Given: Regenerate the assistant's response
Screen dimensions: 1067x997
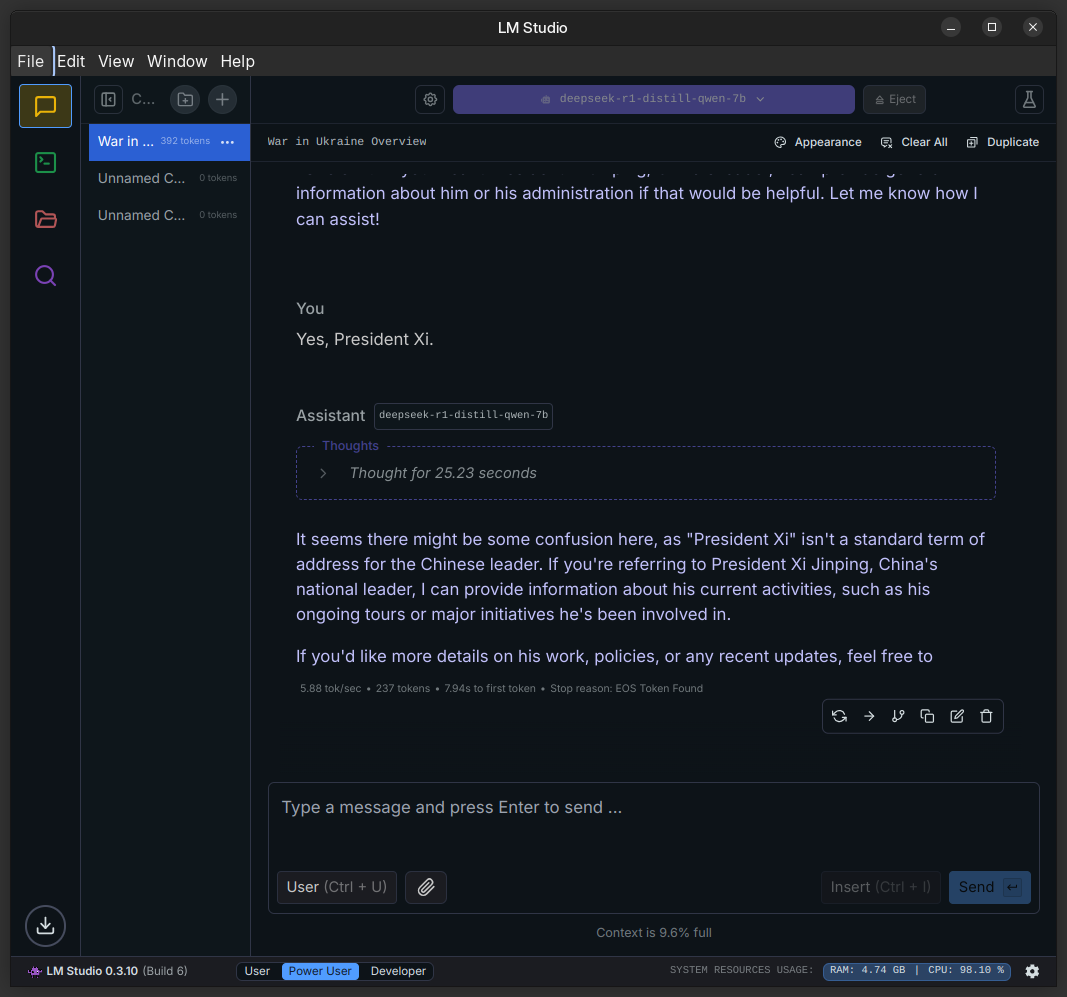Looking at the screenshot, I should (839, 716).
